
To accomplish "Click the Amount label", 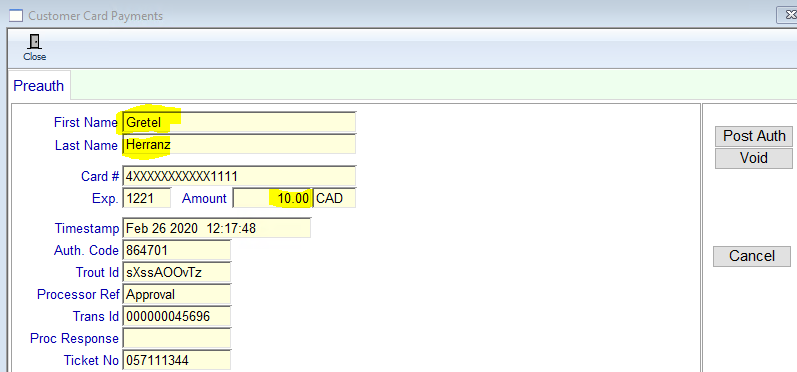I will coord(204,199).
